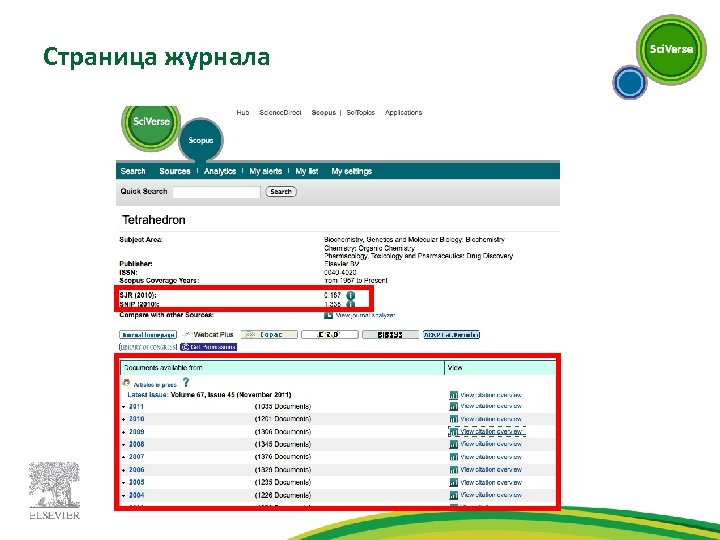
Task: Click the Copac button
Action: coord(269,335)
